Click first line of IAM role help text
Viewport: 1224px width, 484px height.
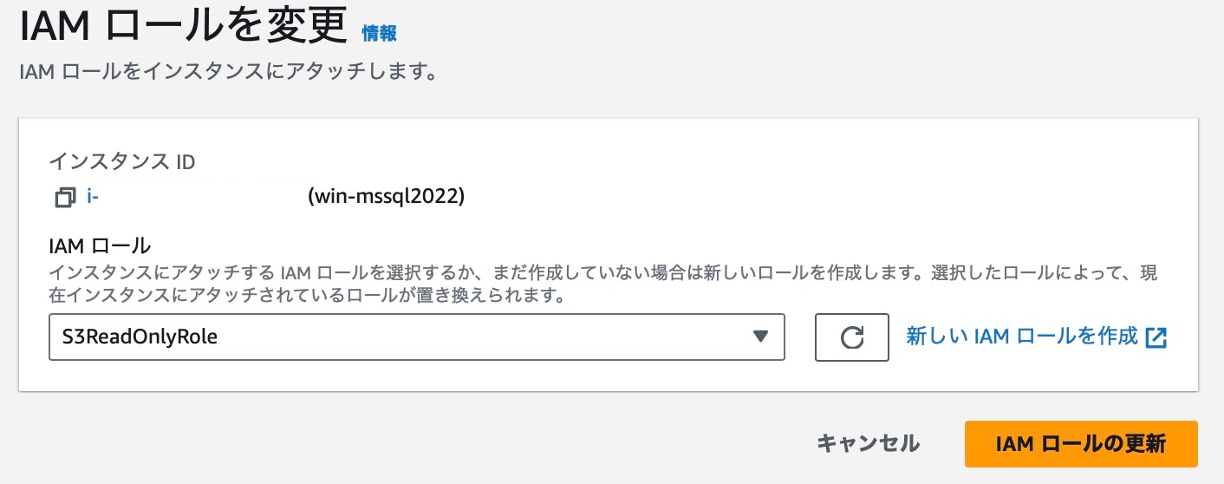coord(600,272)
